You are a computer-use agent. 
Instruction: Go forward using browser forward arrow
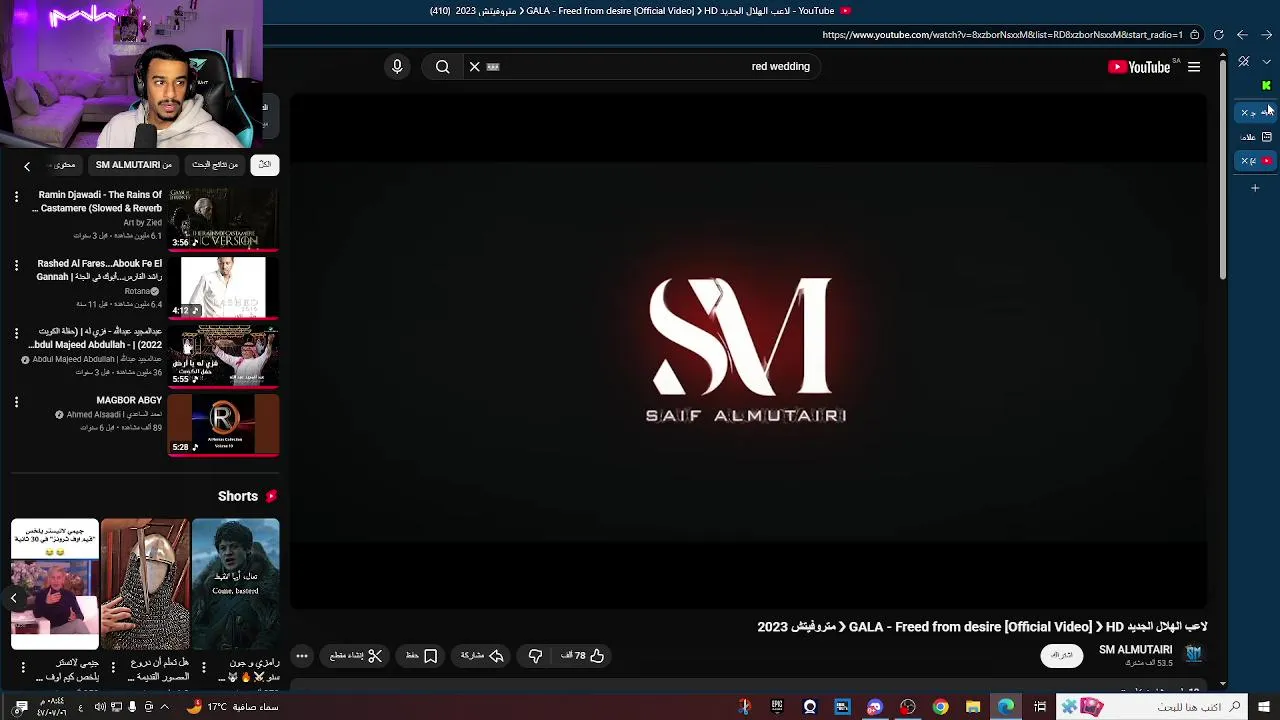pos(1266,35)
